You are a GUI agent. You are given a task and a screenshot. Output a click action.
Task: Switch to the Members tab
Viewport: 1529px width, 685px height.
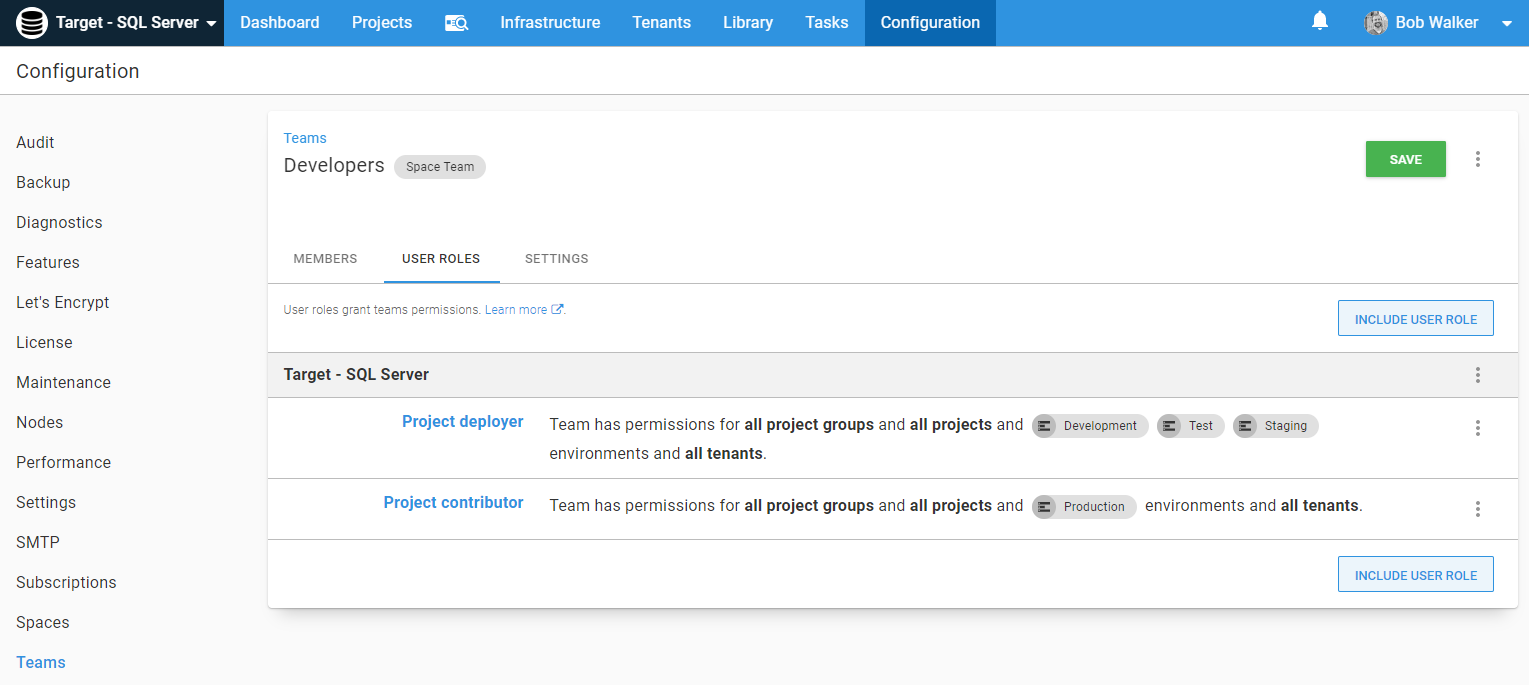coord(325,259)
